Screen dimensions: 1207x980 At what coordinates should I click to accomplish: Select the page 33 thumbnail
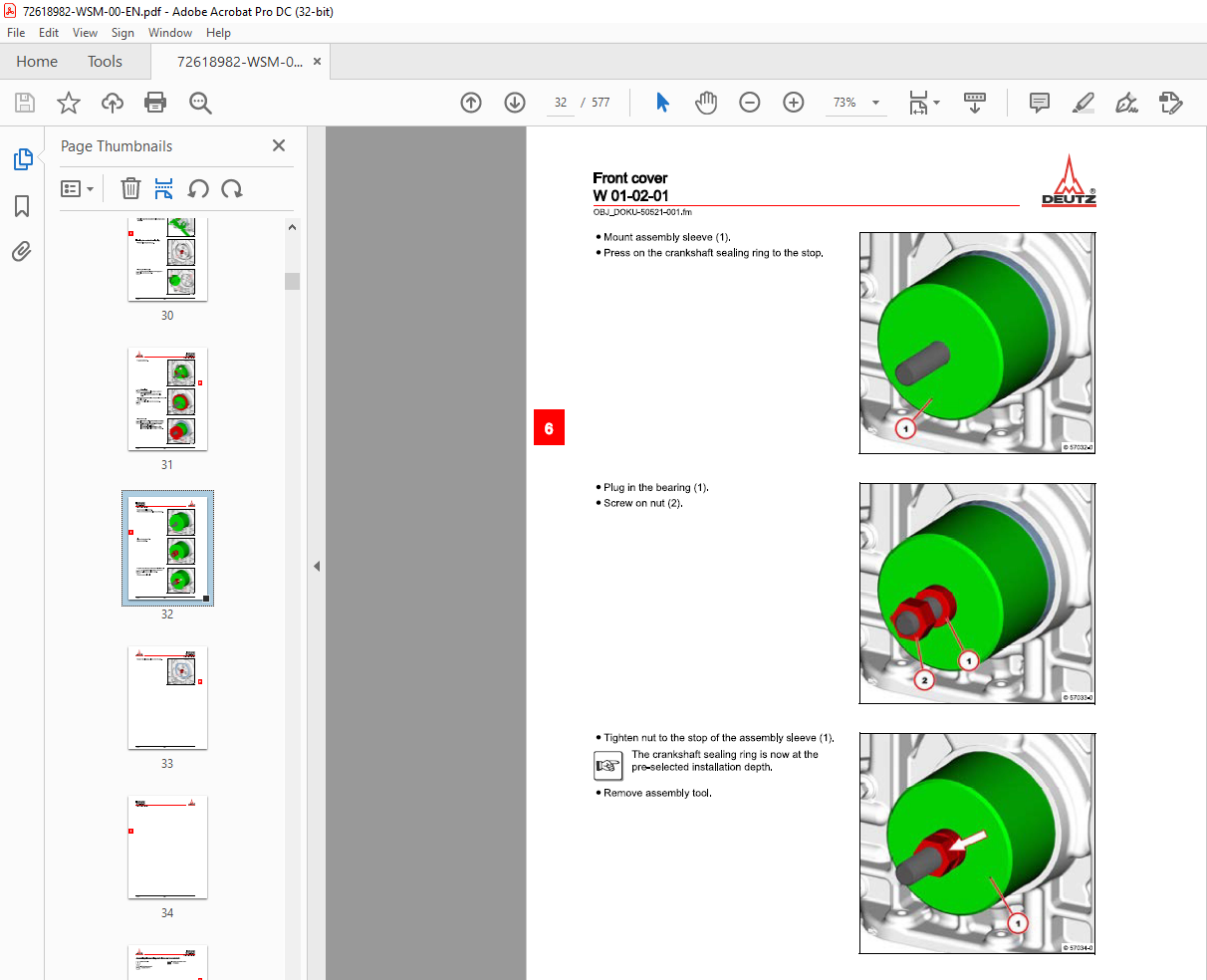click(167, 698)
